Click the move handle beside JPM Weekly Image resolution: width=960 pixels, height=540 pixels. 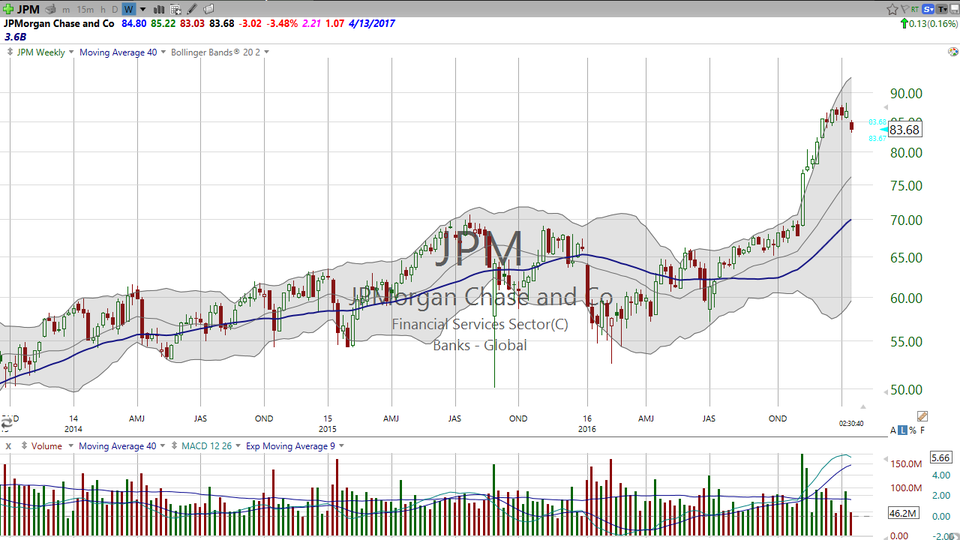(10, 52)
